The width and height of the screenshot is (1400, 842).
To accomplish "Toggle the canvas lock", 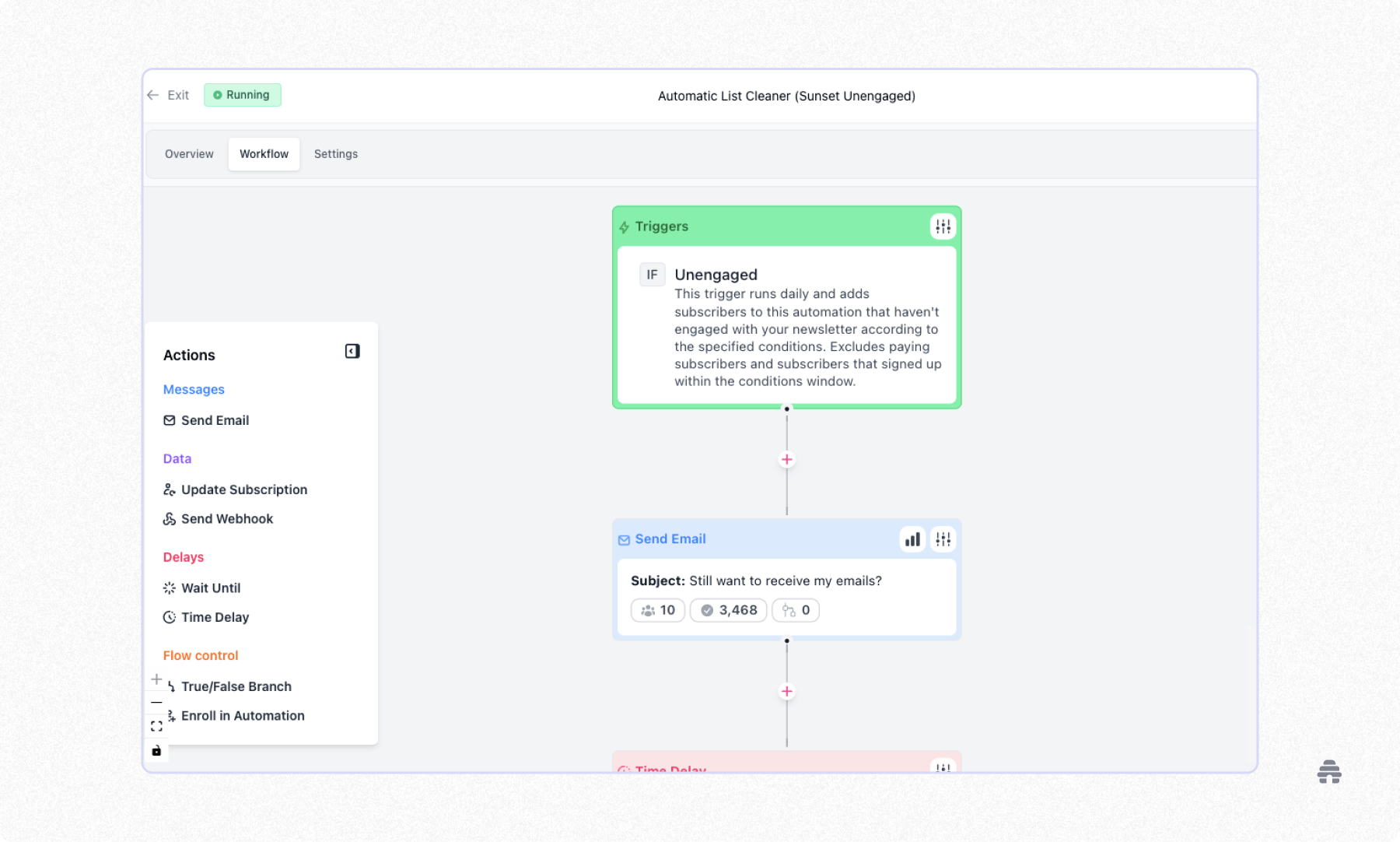I will [x=156, y=750].
